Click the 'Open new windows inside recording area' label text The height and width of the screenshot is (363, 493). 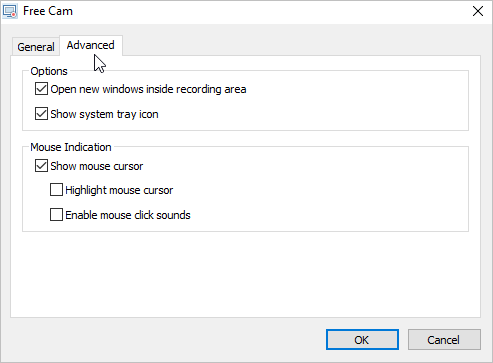pos(148,89)
